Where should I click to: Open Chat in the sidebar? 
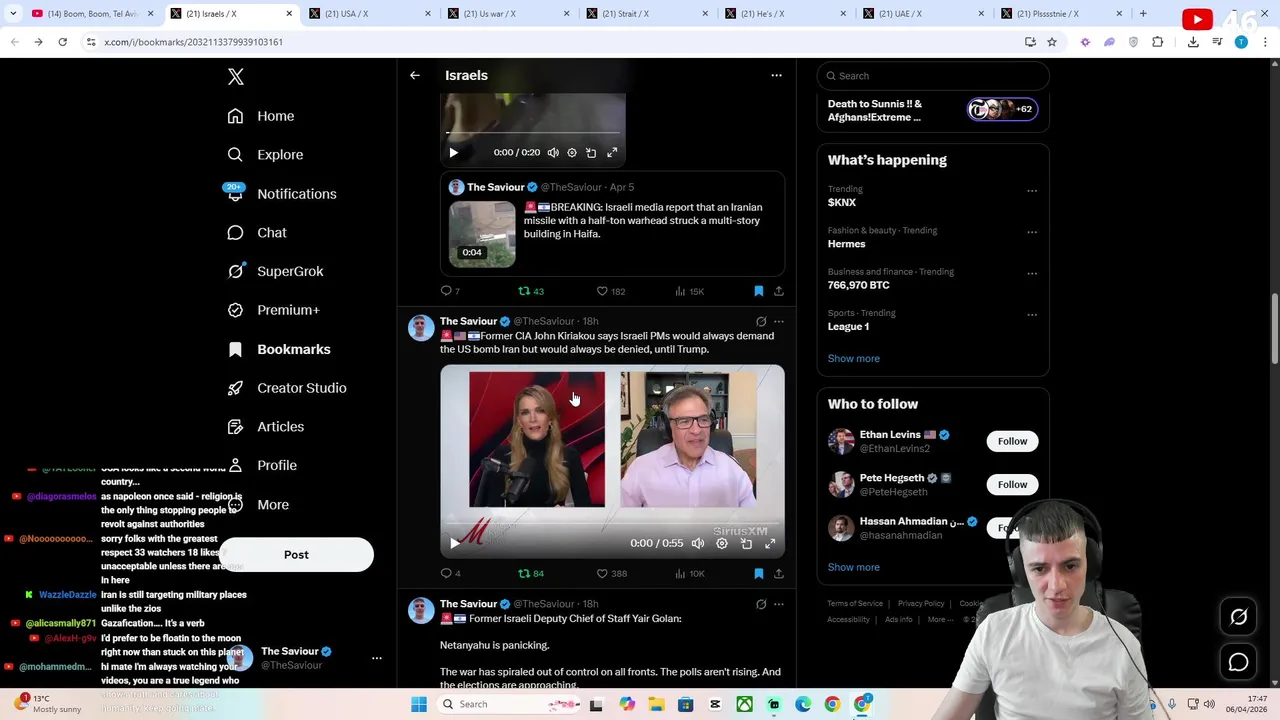257,233
